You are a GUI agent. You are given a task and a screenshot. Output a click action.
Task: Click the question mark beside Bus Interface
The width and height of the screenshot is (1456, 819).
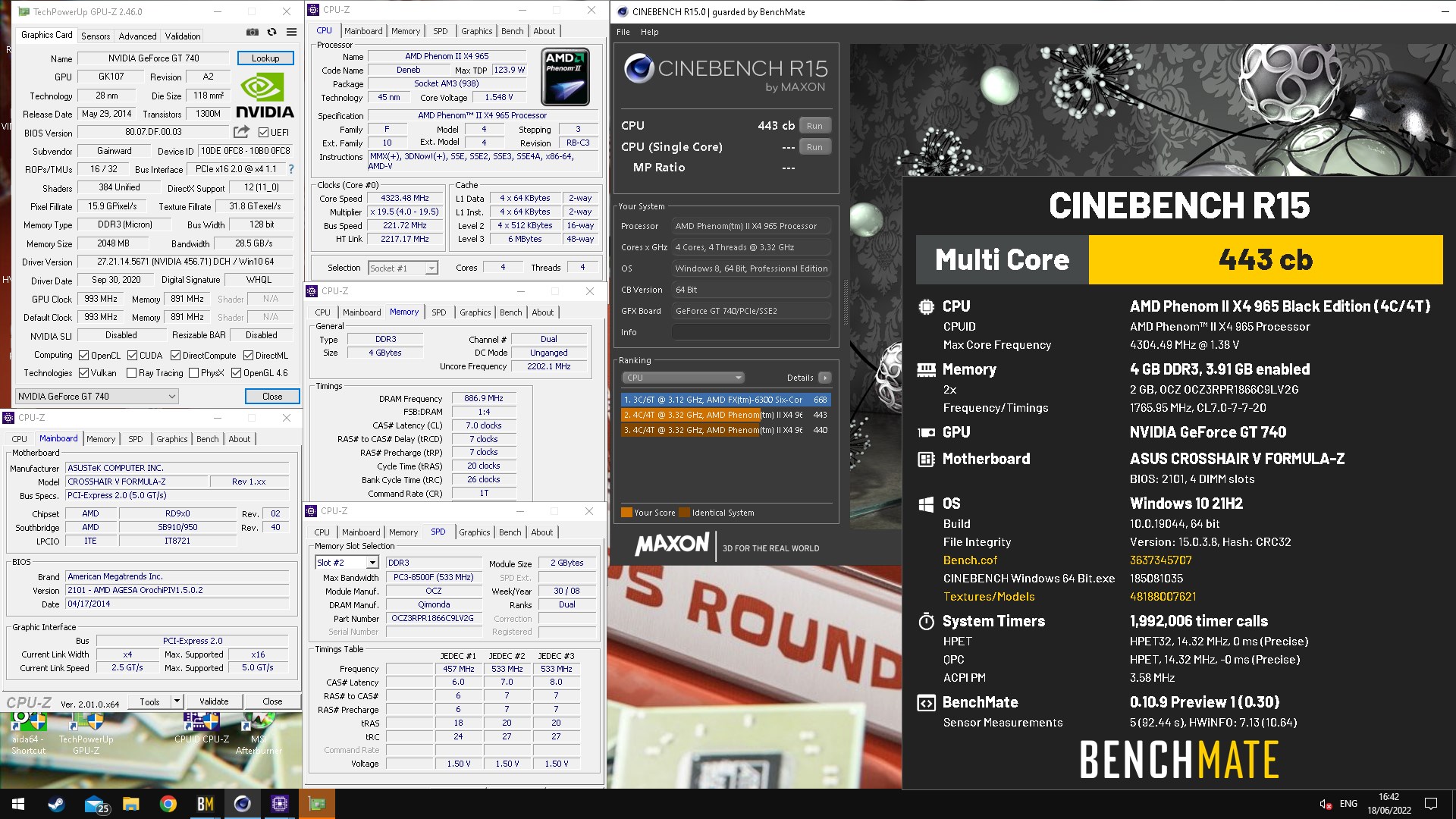[x=291, y=169]
